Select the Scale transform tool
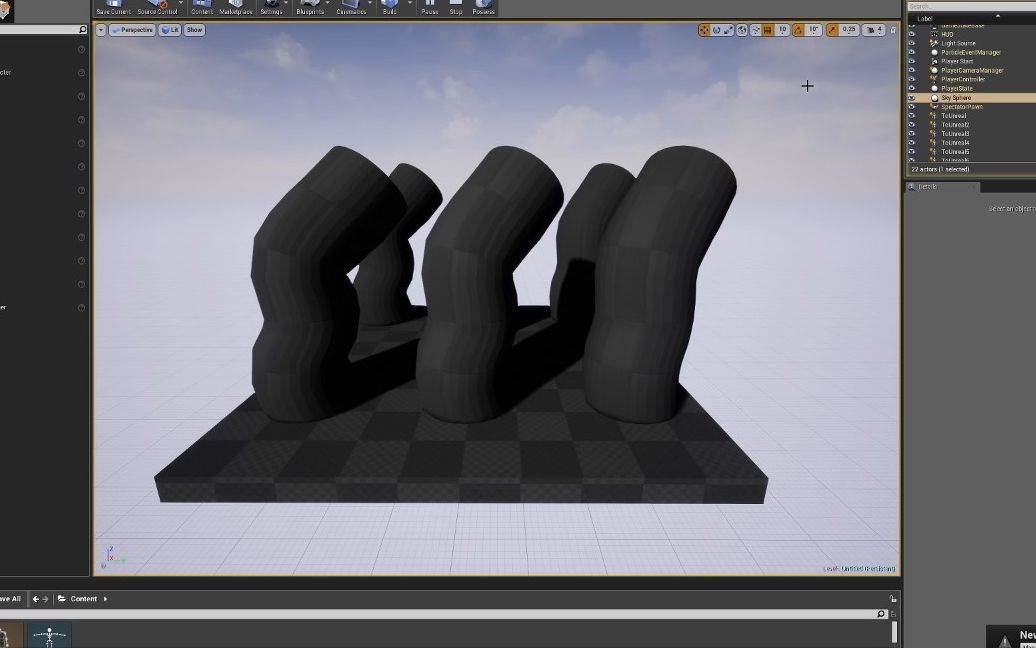Screen dimensions: 1036x648 [x=727, y=29]
